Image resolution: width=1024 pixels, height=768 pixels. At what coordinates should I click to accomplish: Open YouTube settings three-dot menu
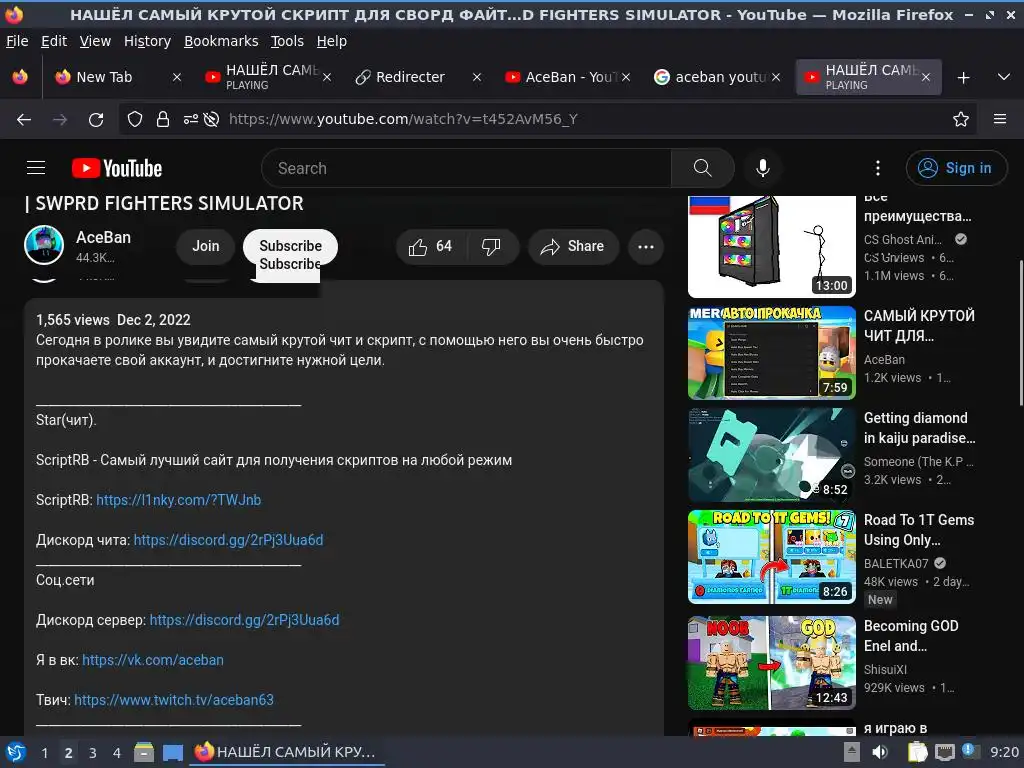pos(878,168)
